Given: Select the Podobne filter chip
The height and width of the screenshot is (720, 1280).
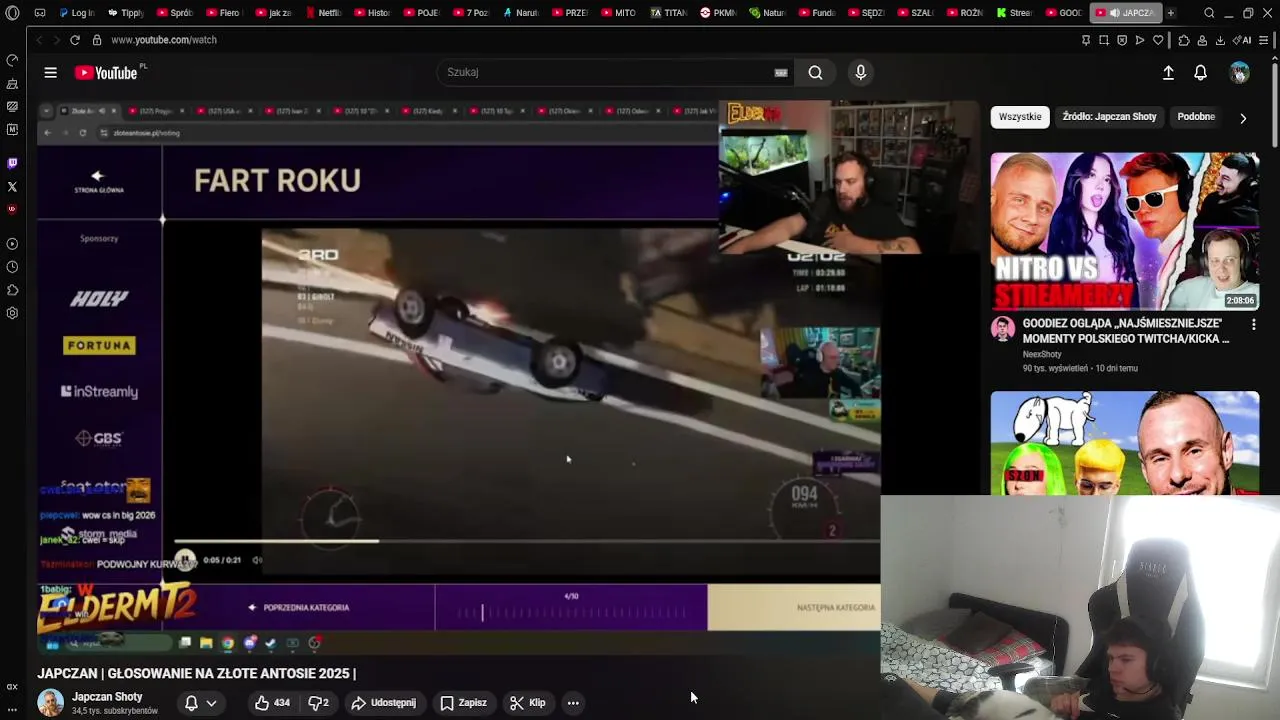Looking at the screenshot, I should tap(1196, 117).
